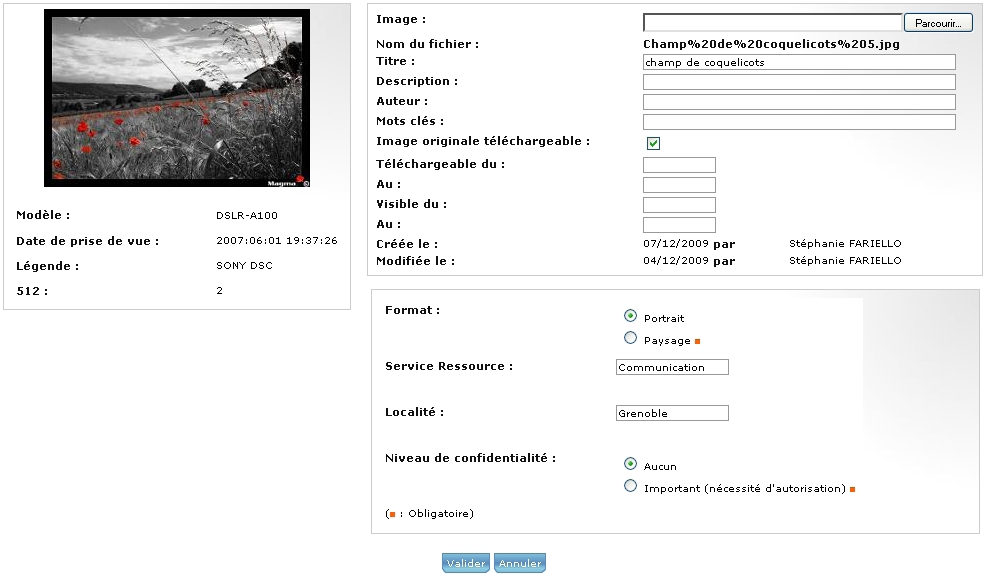Click the Parcourir... browse button
987x579 pixels.
click(x=938, y=23)
